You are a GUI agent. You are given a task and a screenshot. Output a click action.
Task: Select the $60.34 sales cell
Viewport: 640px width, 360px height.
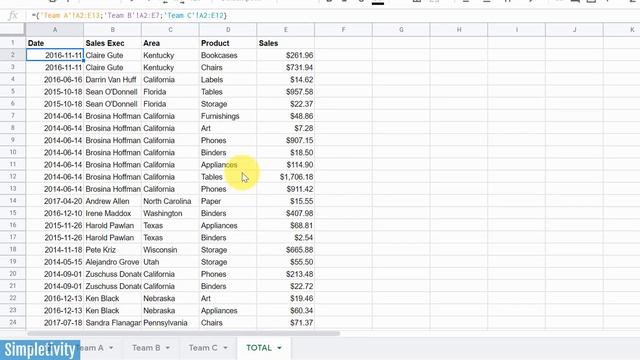[286, 311]
